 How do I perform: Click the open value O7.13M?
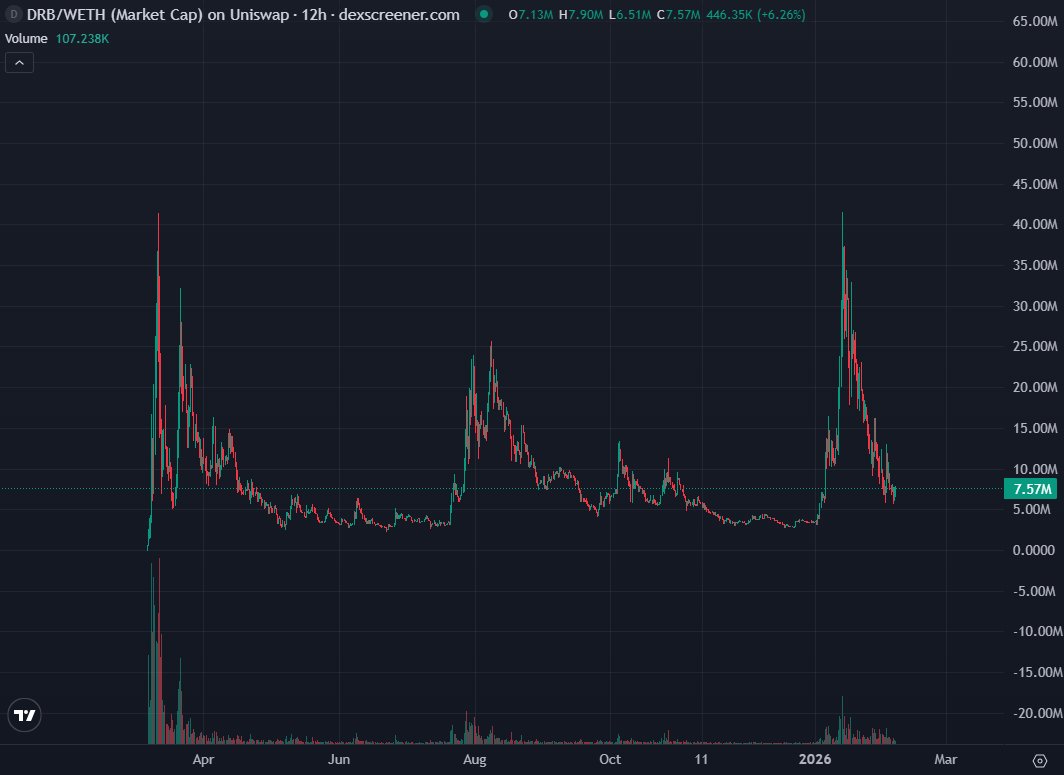(531, 14)
